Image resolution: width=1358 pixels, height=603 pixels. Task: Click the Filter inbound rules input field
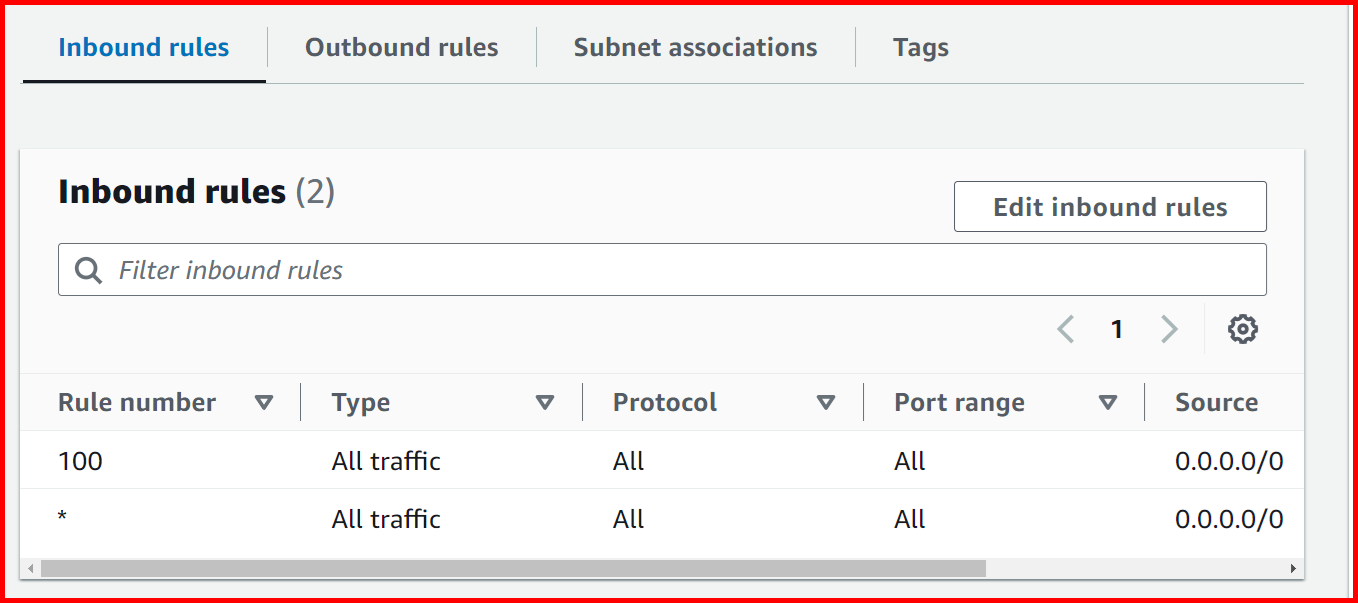click(x=400, y=269)
